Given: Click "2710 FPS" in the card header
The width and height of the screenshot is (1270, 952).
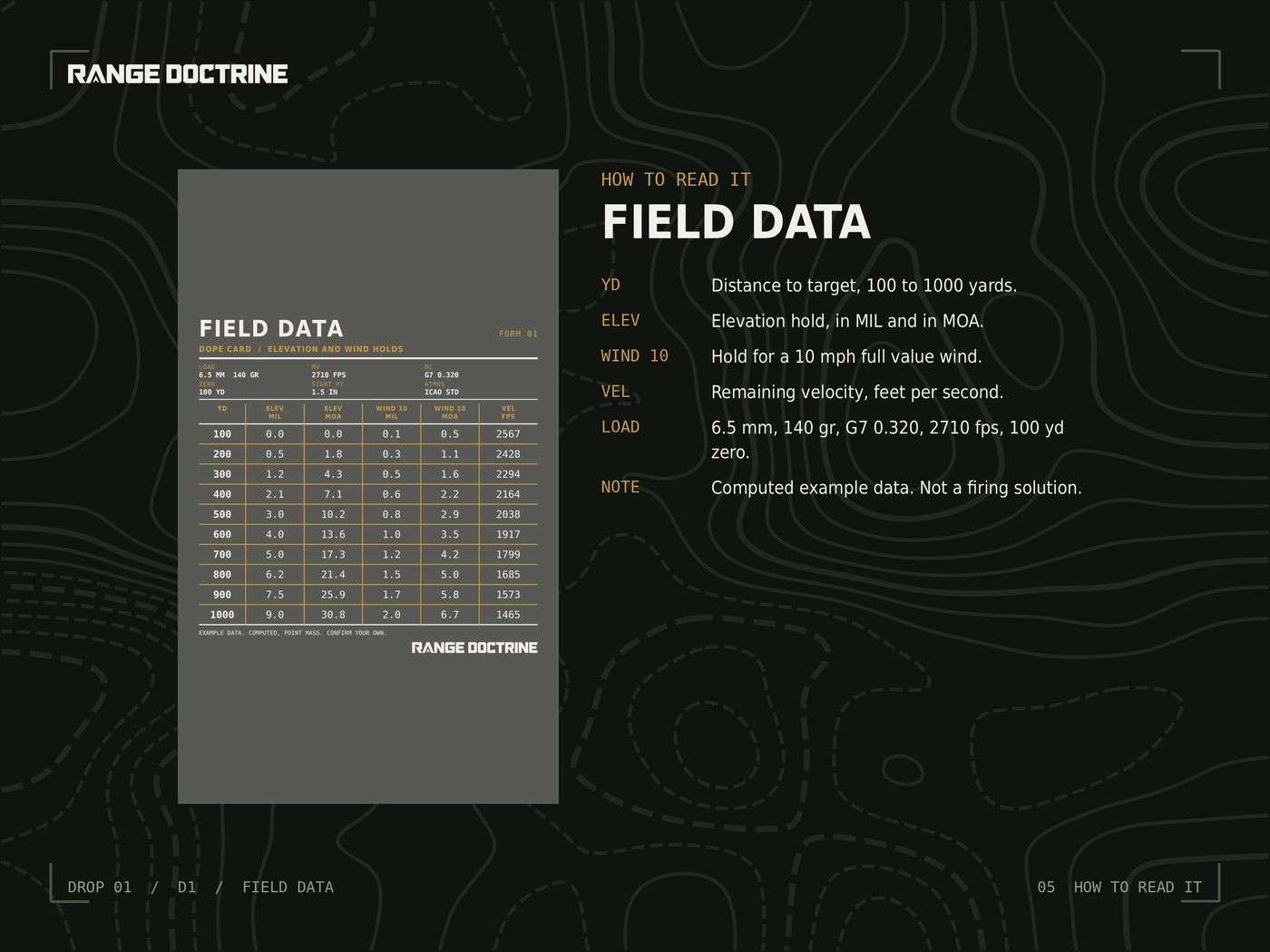Looking at the screenshot, I should pos(328,374).
